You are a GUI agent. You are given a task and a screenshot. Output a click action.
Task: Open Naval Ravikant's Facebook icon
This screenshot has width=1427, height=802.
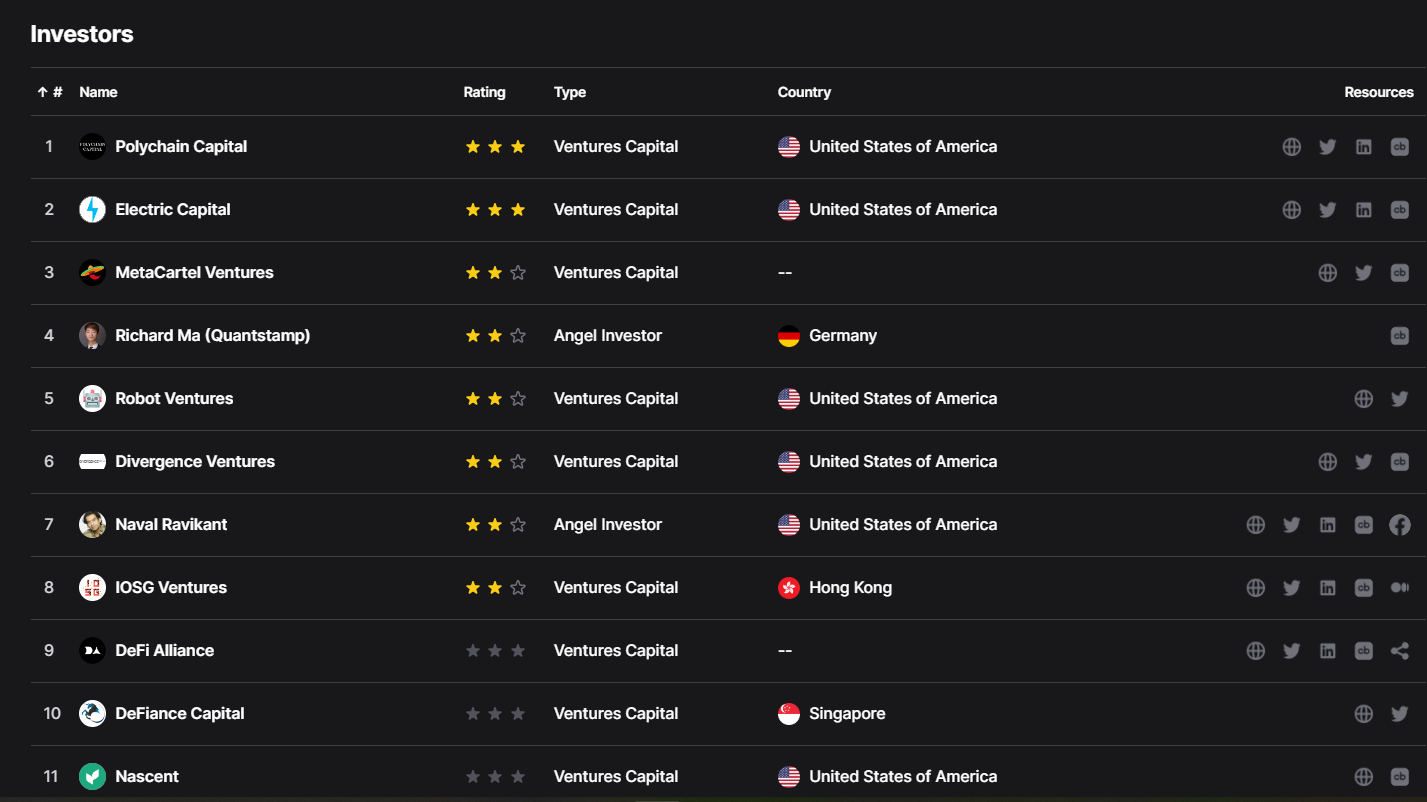[x=1399, y=525]
